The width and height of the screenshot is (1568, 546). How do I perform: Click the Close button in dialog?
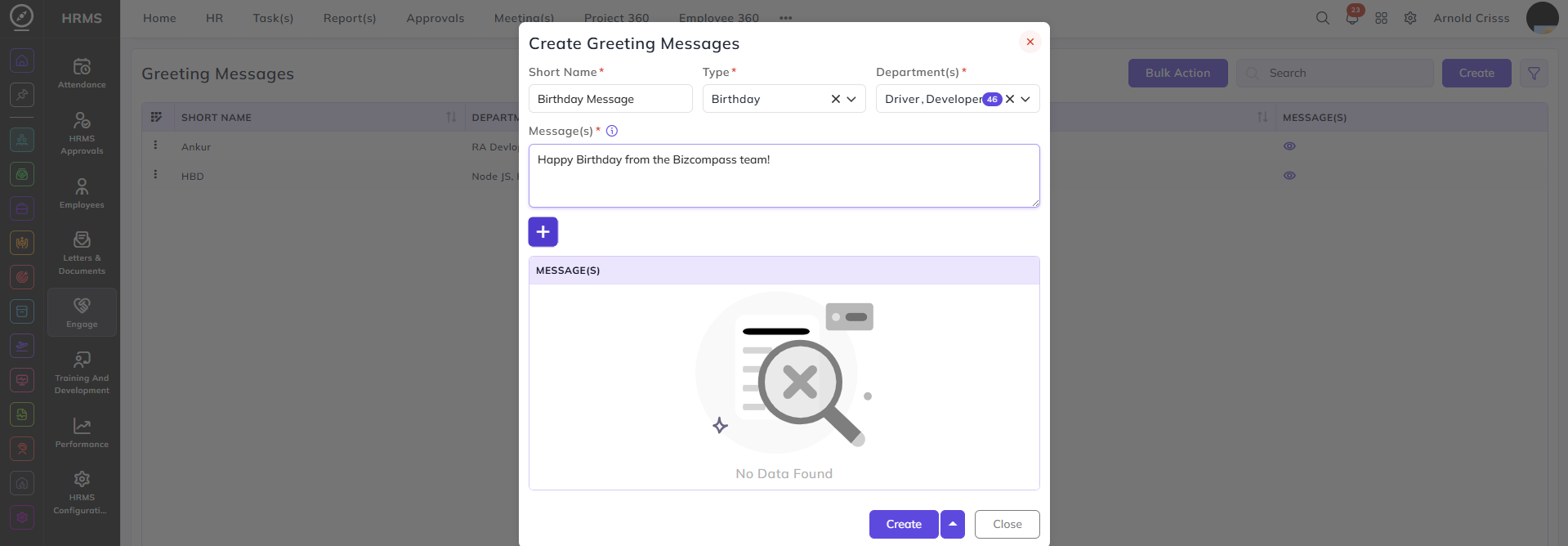point(1007,524)
